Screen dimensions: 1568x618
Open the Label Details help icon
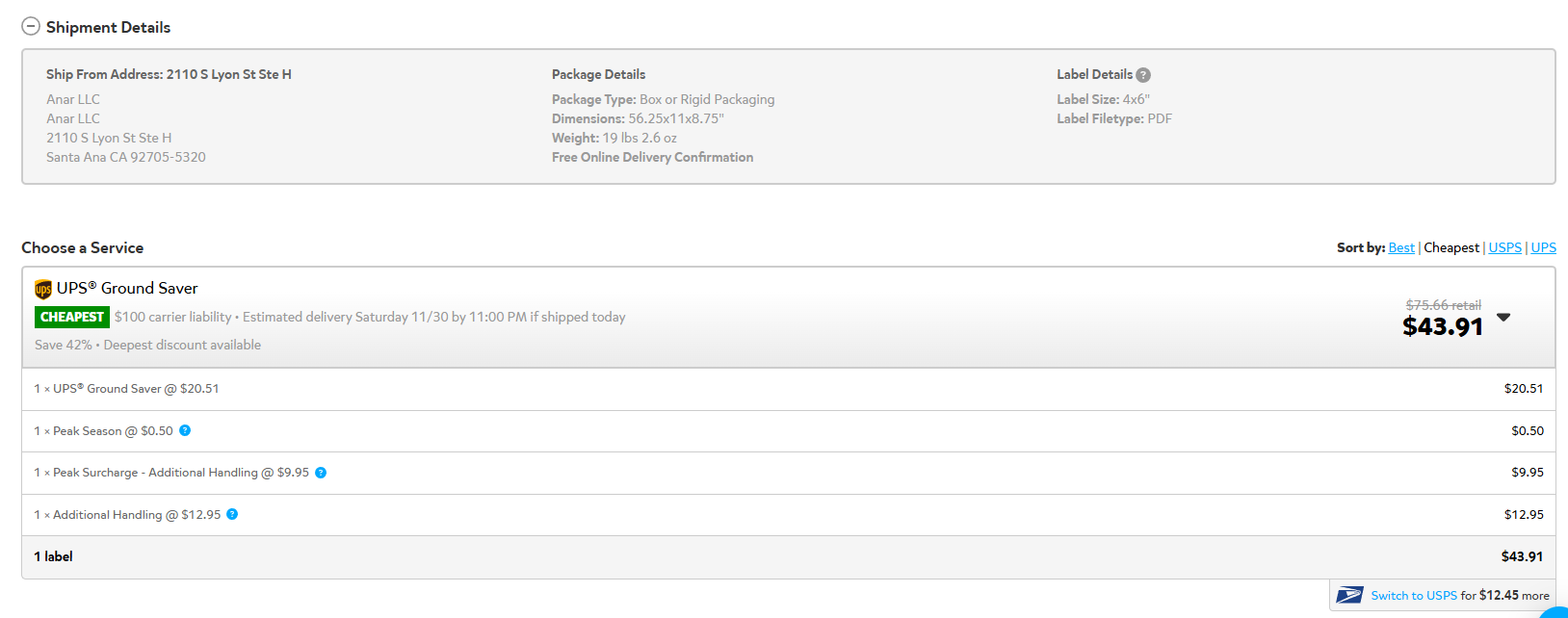(1143, 75)
